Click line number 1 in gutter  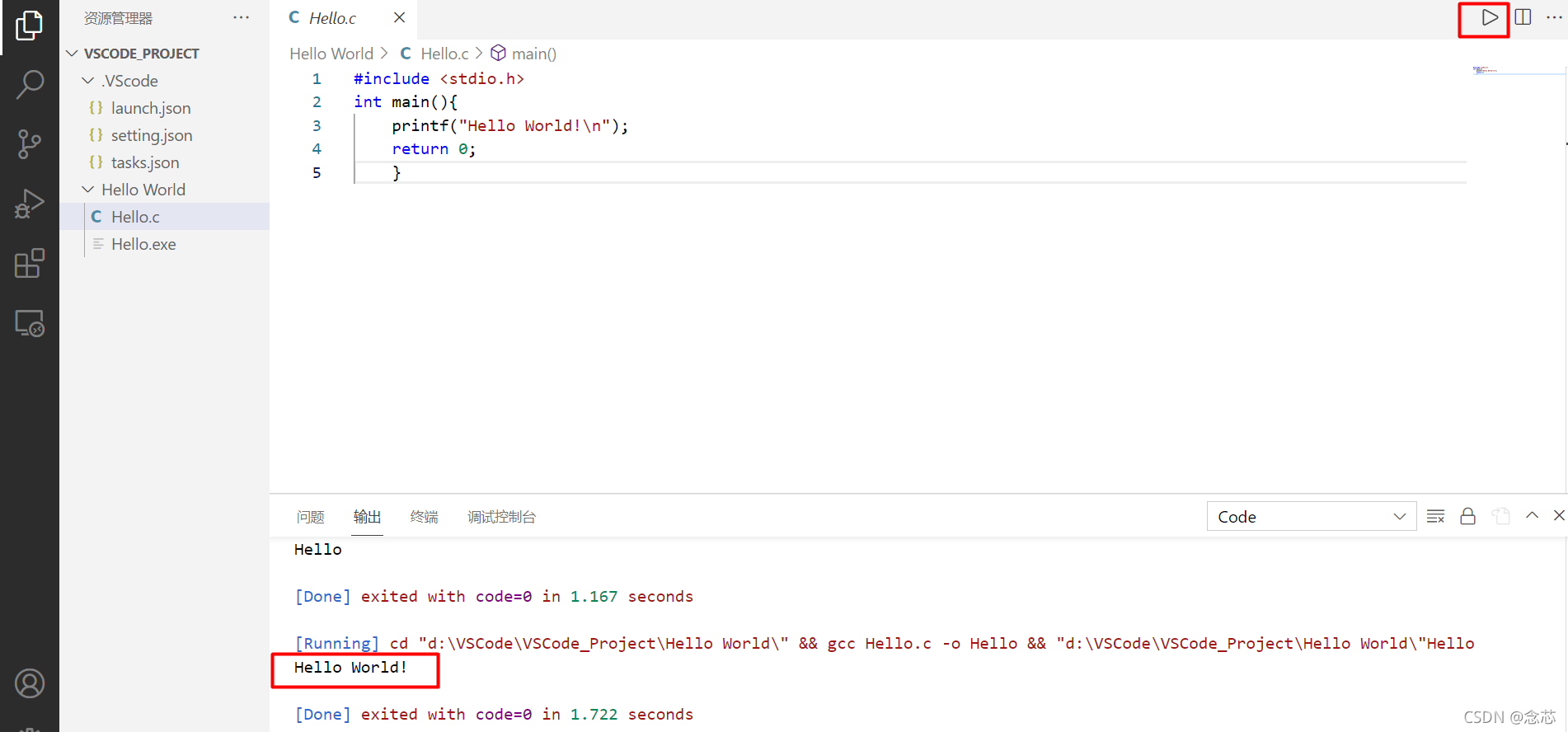317,78
